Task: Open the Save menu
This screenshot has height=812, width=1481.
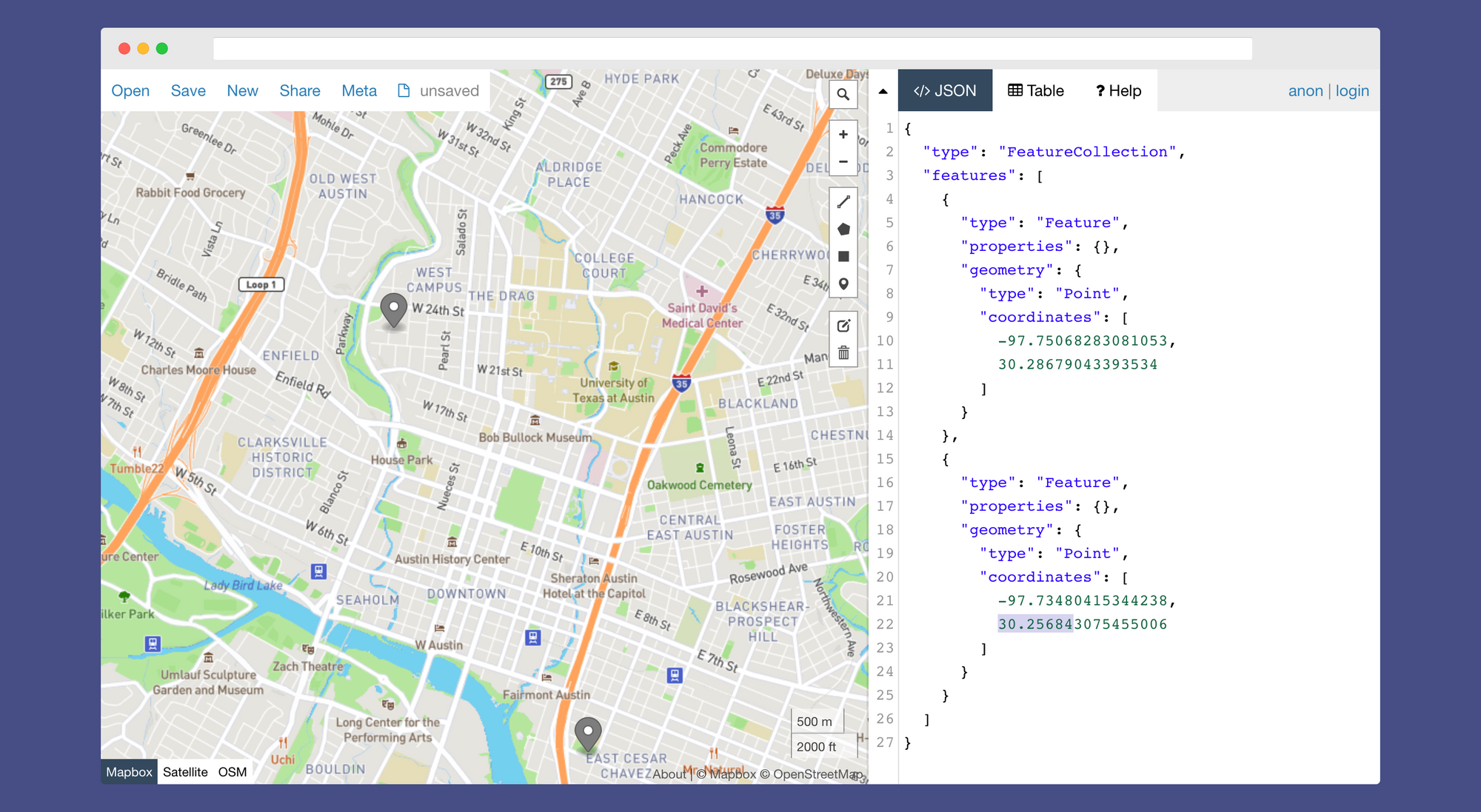Action: point(188,91)
